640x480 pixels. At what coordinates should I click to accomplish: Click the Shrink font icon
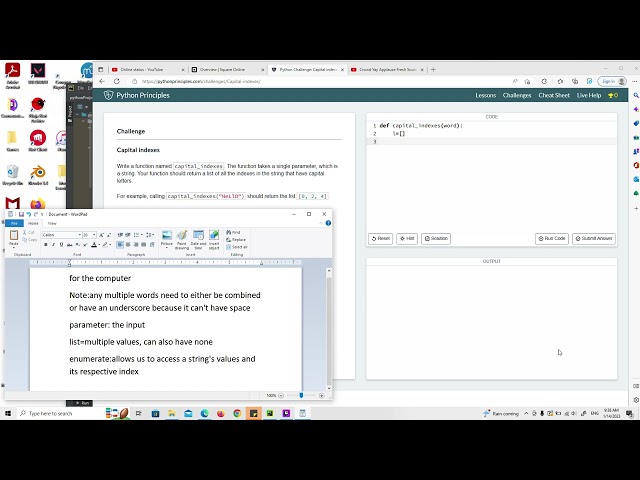109,235
